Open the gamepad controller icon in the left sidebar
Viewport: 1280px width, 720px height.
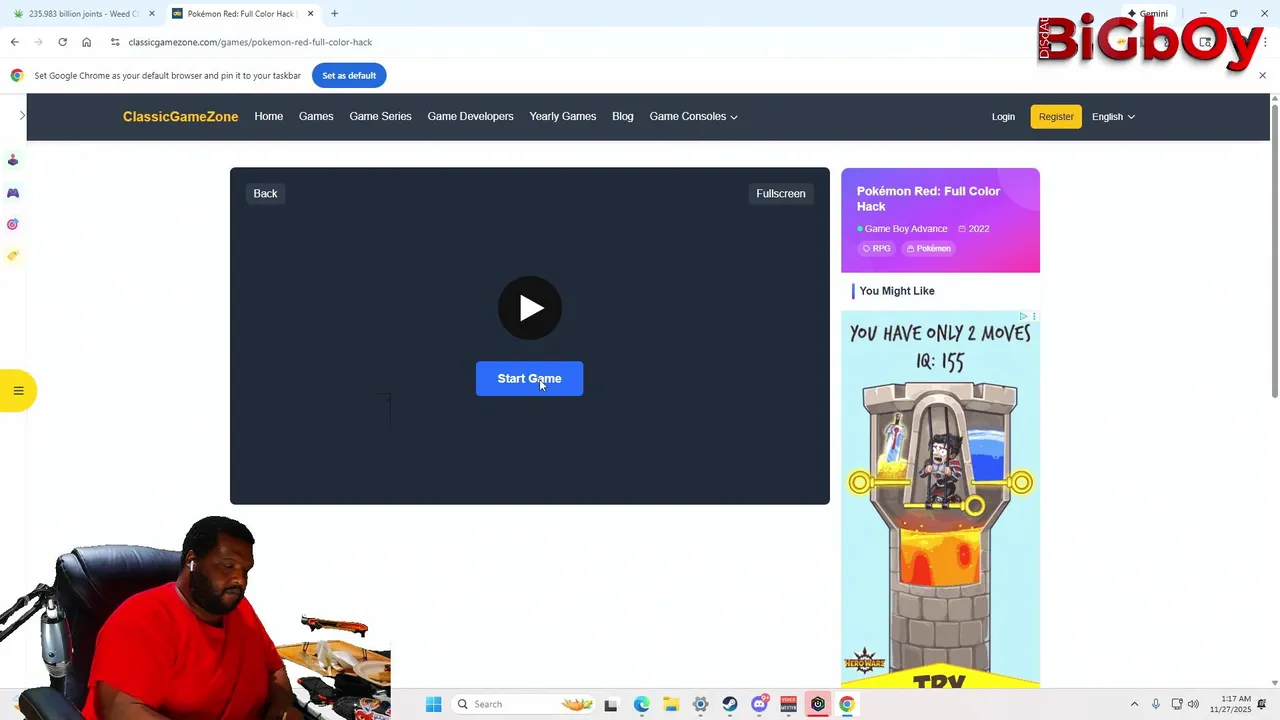coord(13,193)
